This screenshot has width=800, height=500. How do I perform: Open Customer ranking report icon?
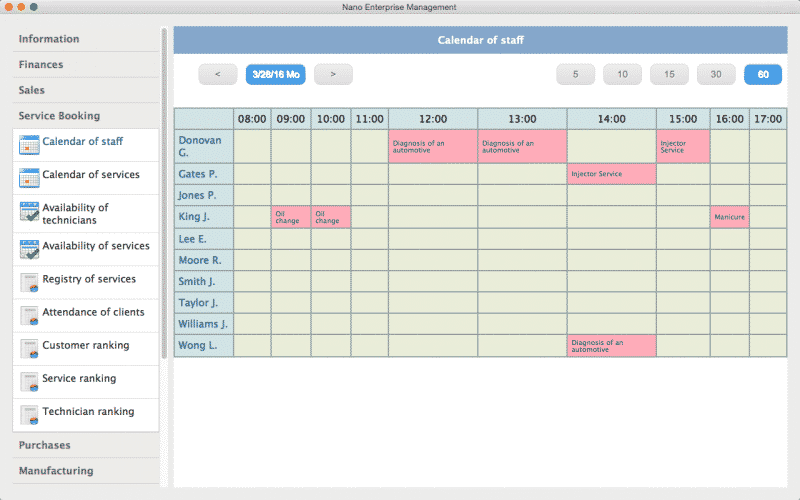(29, 348)
